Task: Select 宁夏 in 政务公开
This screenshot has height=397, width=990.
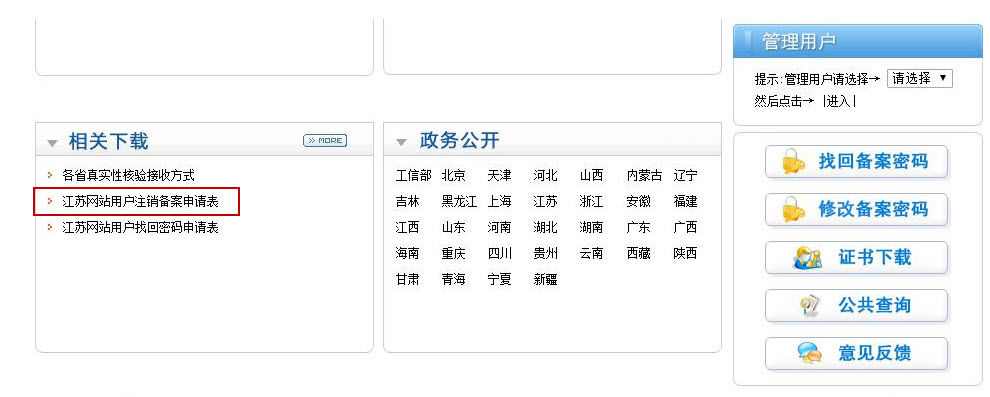Action: [x=499, y=279]
